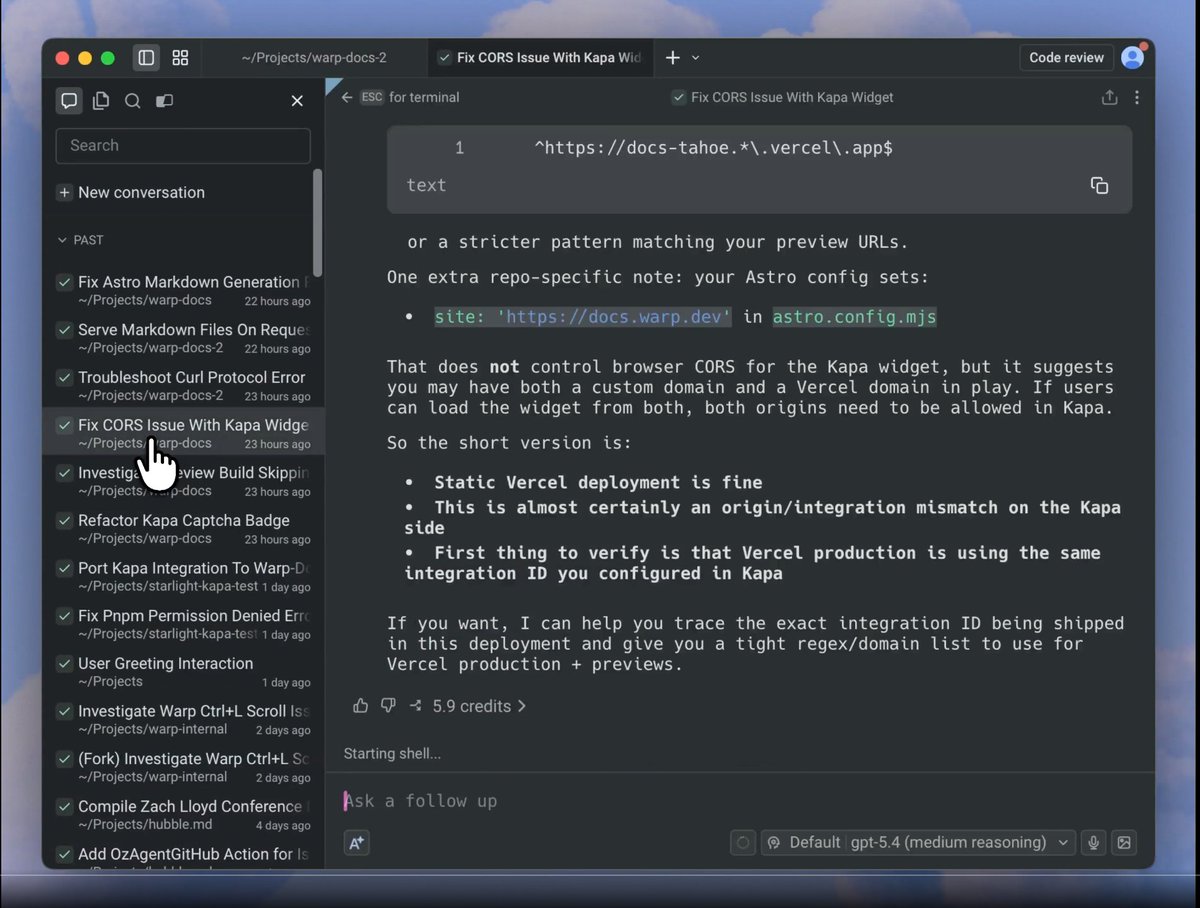Open Port Kapa Integration To Warp-Docs conversation
Viewport: 1200px width, 908px height.
click(184, 577)
